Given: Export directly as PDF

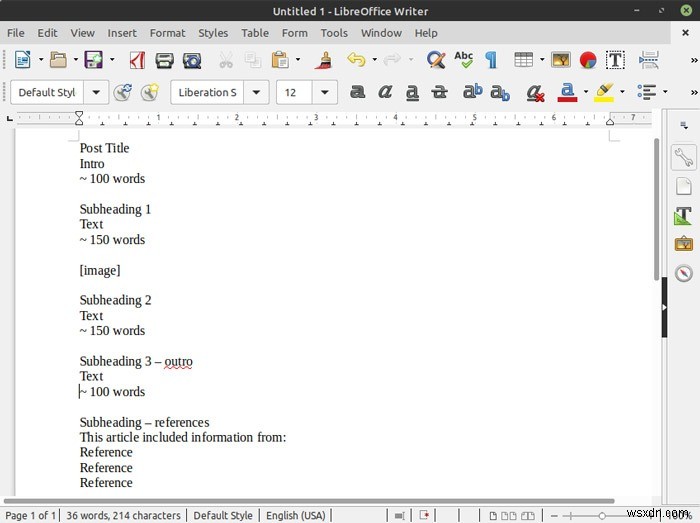Looking at the screenshot, I should click(138, 60).
